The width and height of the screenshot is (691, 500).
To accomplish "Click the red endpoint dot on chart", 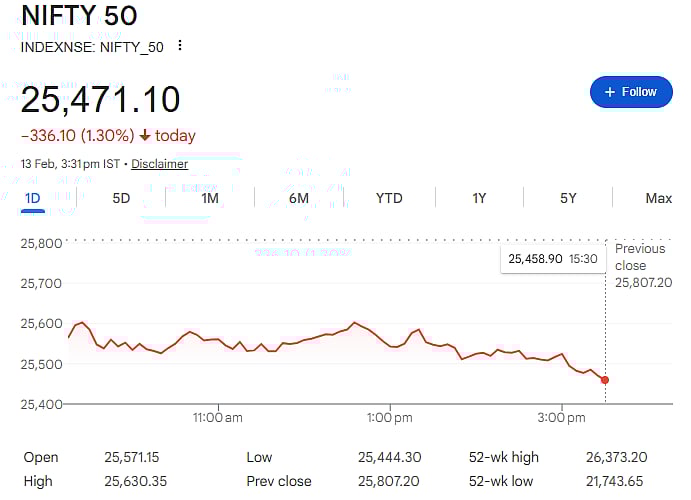I will [605, 380].
